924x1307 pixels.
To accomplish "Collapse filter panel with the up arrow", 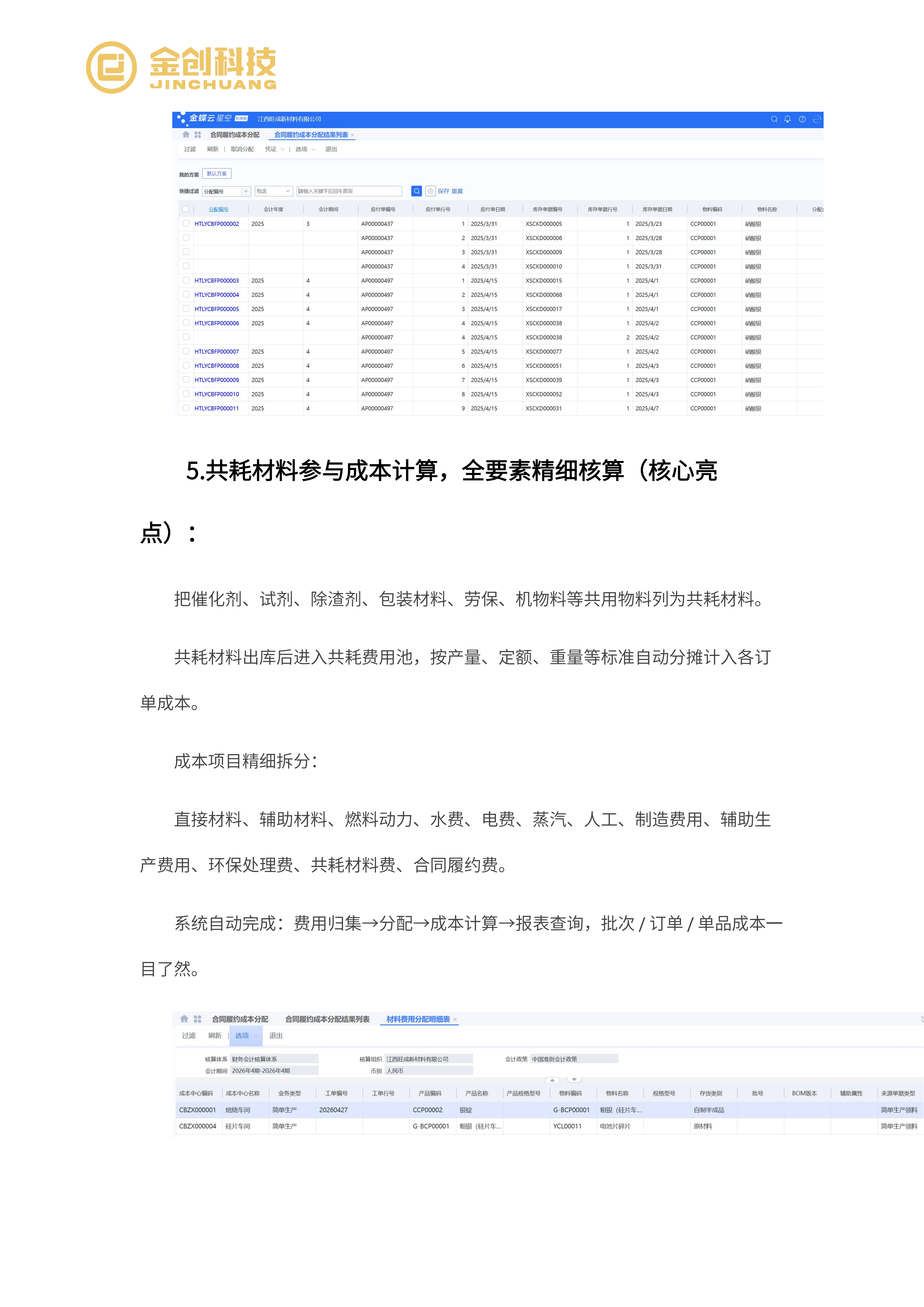I will coord(552,1080).
